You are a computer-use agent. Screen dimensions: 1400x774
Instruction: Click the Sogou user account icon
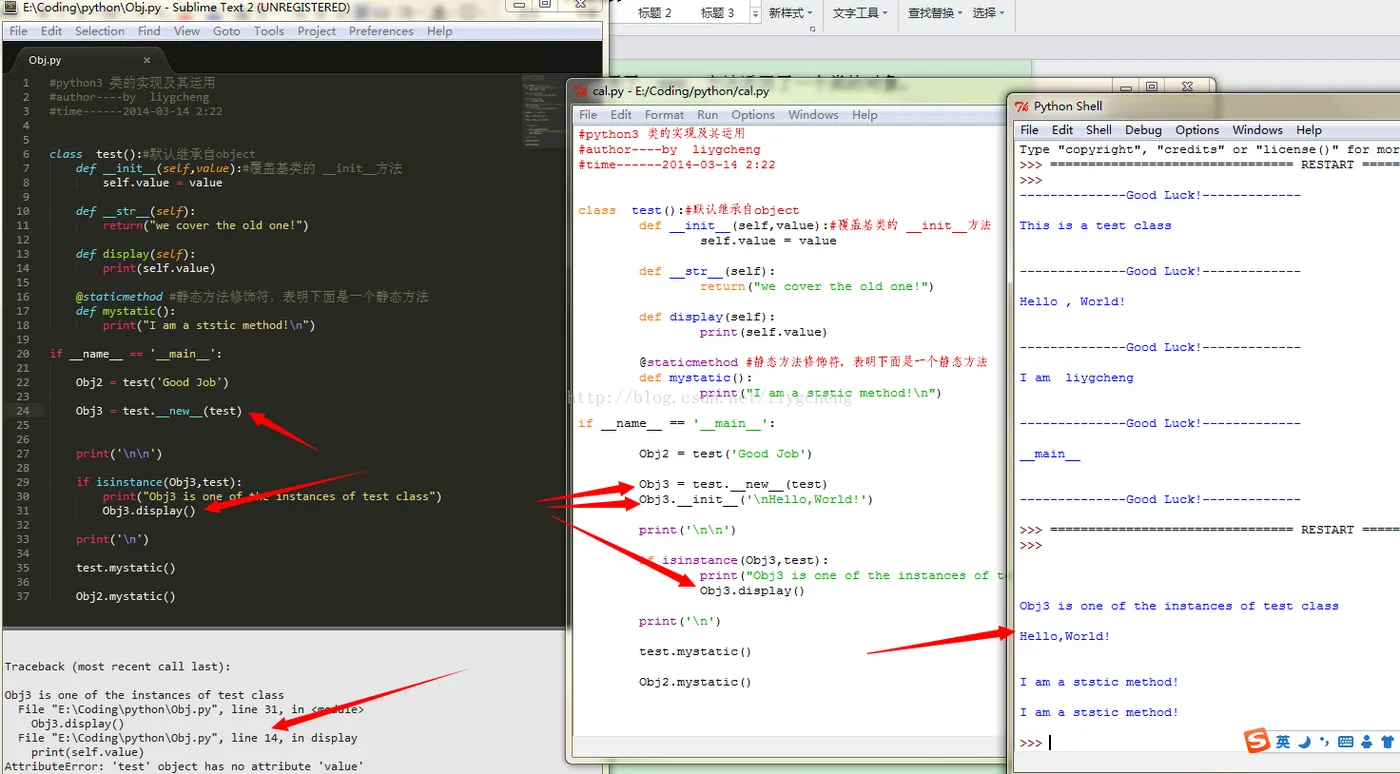point(1366,742)
